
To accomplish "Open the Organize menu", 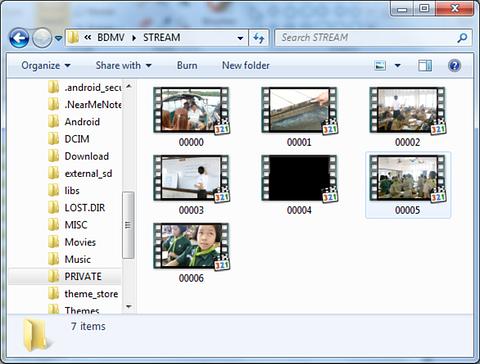I will pyautogui.click(x=46, y=65).
